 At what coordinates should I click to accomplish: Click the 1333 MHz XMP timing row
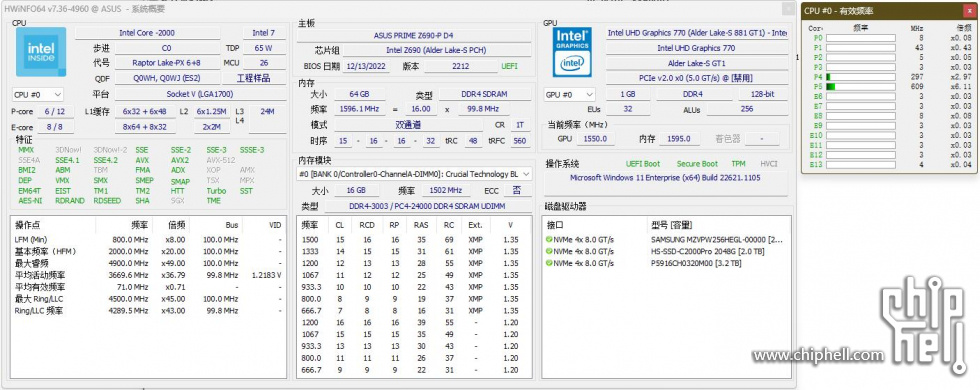414,251
